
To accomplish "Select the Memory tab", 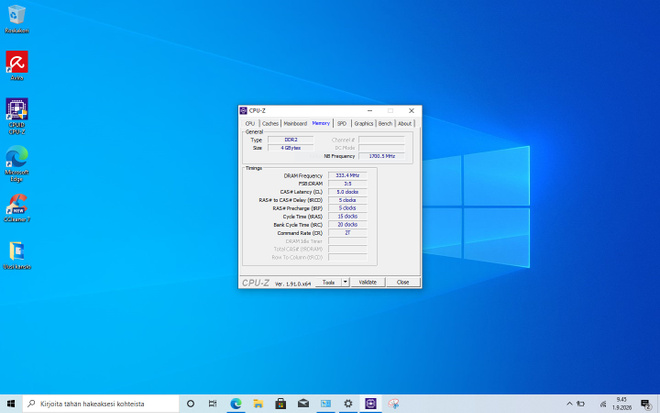I will click(321, 123).
